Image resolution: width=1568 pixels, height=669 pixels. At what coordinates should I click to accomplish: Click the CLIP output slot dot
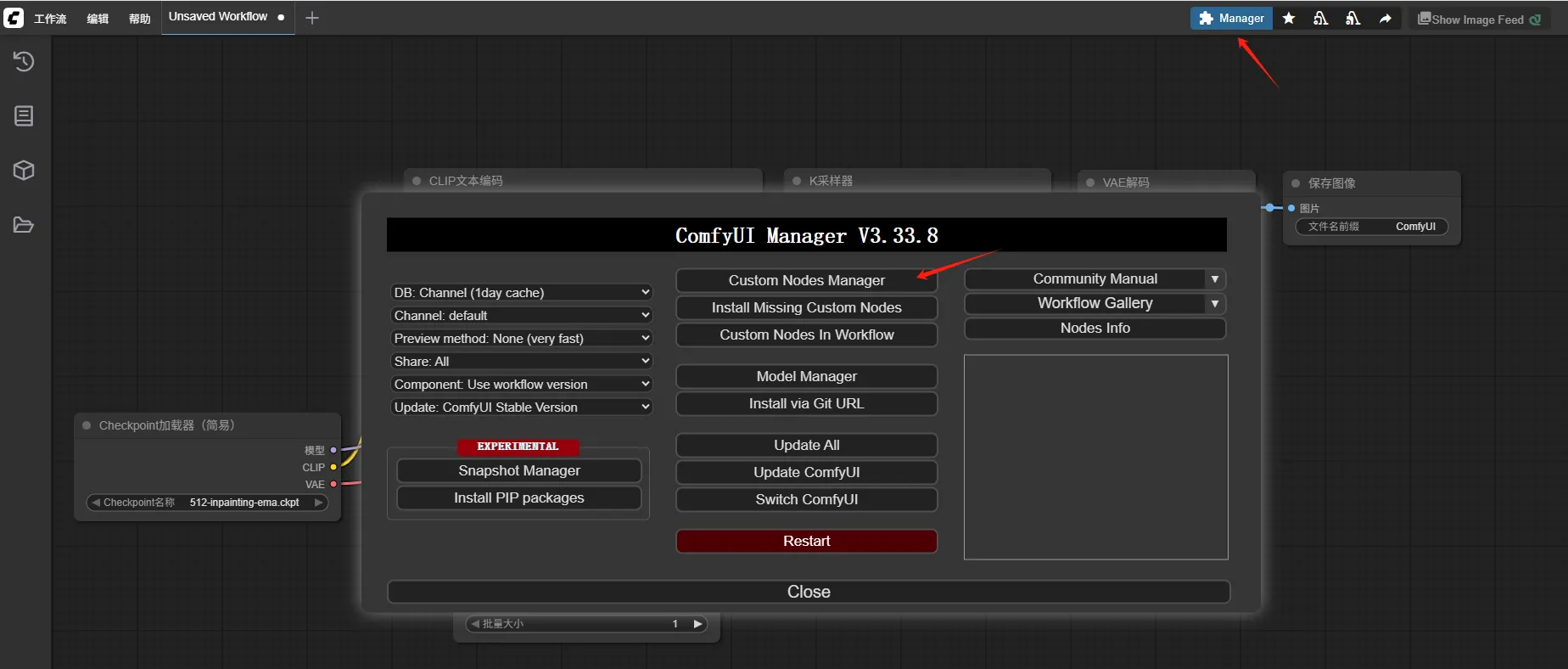[333, 467]
